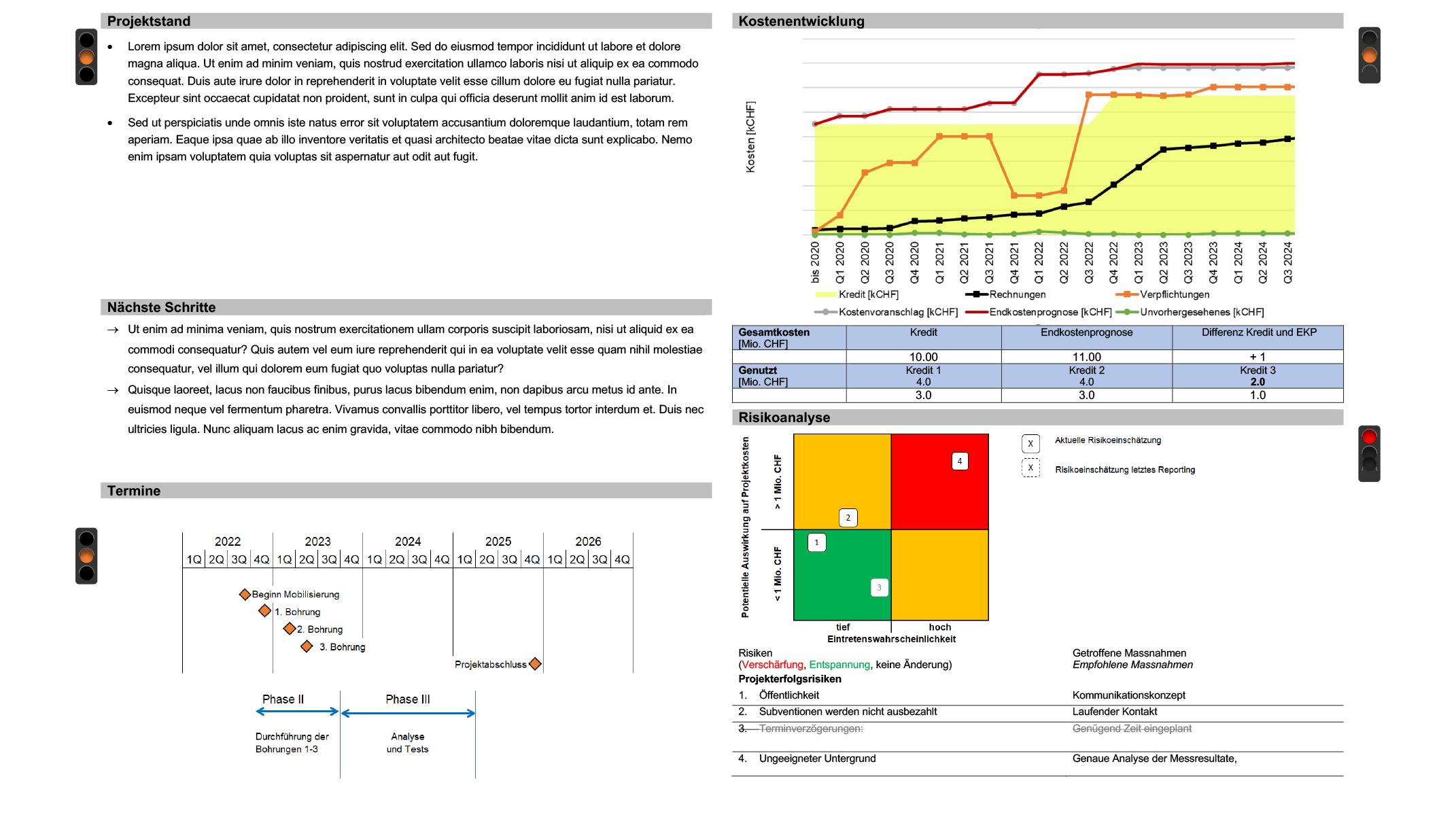The height and width of the screenshot is (819, 1456).
Task: Click the Termine traffic light icon
Action: click(x=86, y=556)
